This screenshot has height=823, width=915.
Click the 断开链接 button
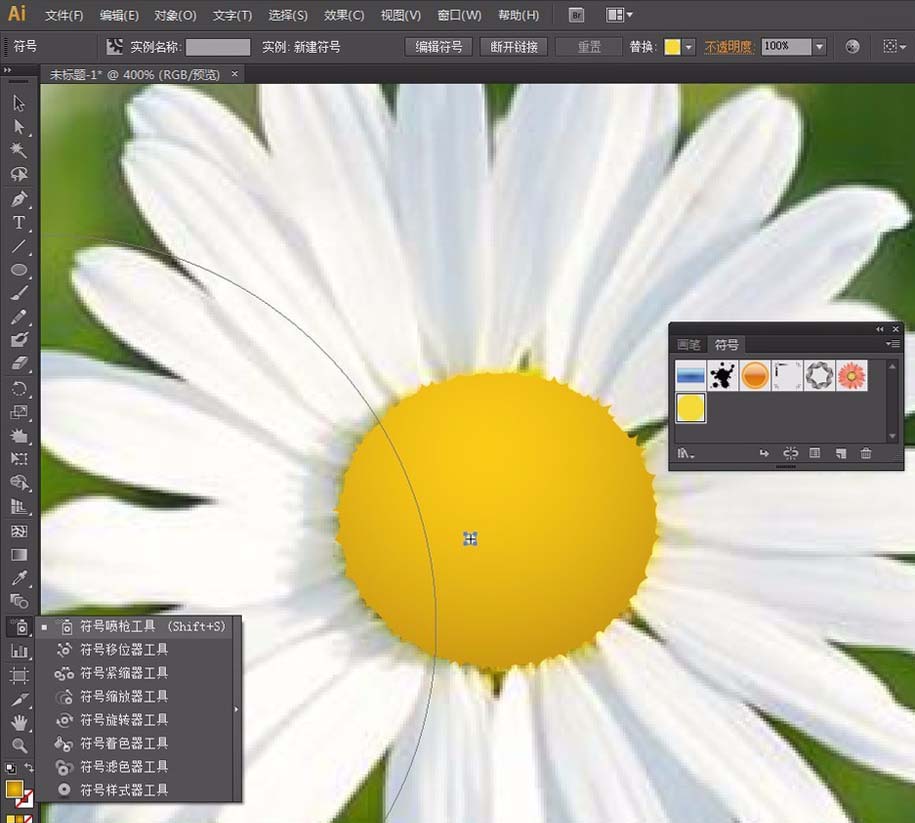[x=514, y=47]
